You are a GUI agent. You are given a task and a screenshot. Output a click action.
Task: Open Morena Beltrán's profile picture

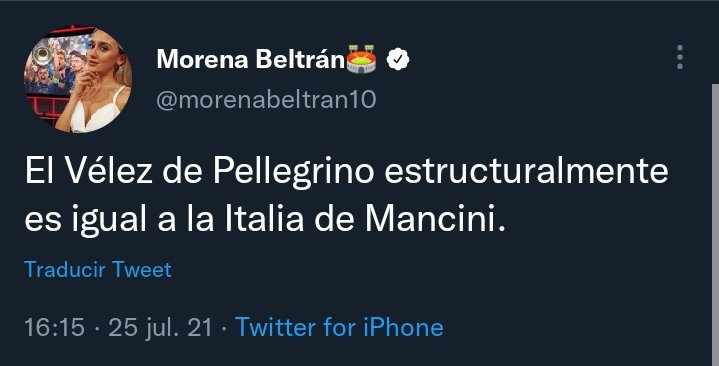click(x=78, y=79)
